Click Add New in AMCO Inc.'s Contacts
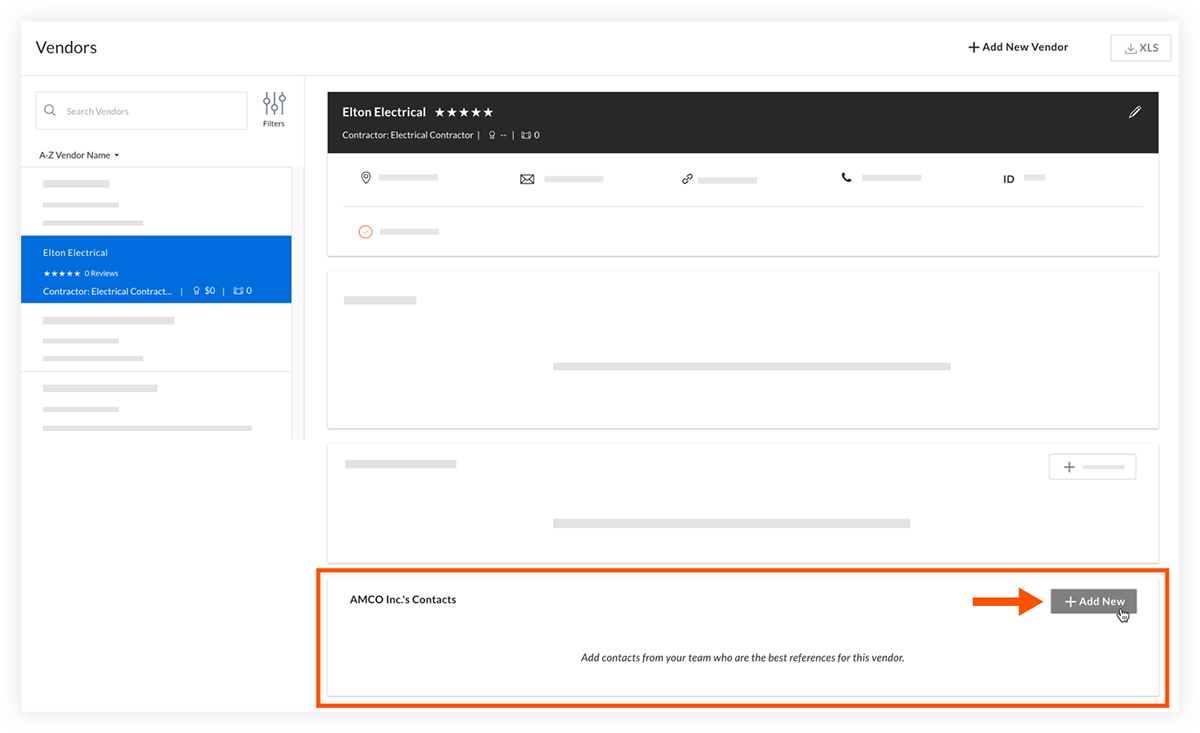The width and height of the screenshot is (1200, 733). (1093, 601)
